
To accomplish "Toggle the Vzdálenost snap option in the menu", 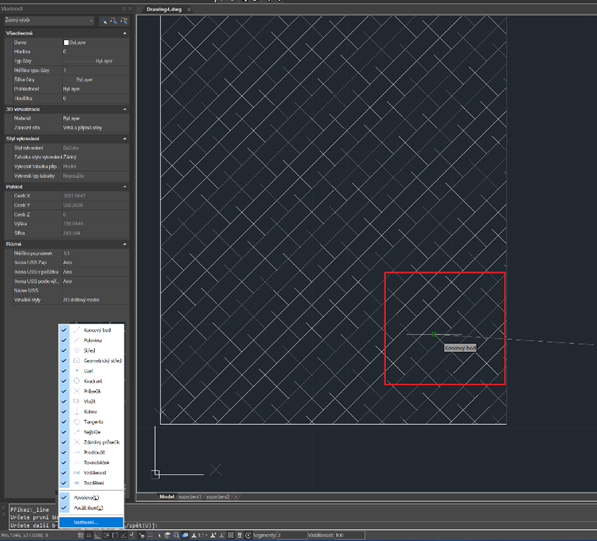I will [x=91, y=473].
